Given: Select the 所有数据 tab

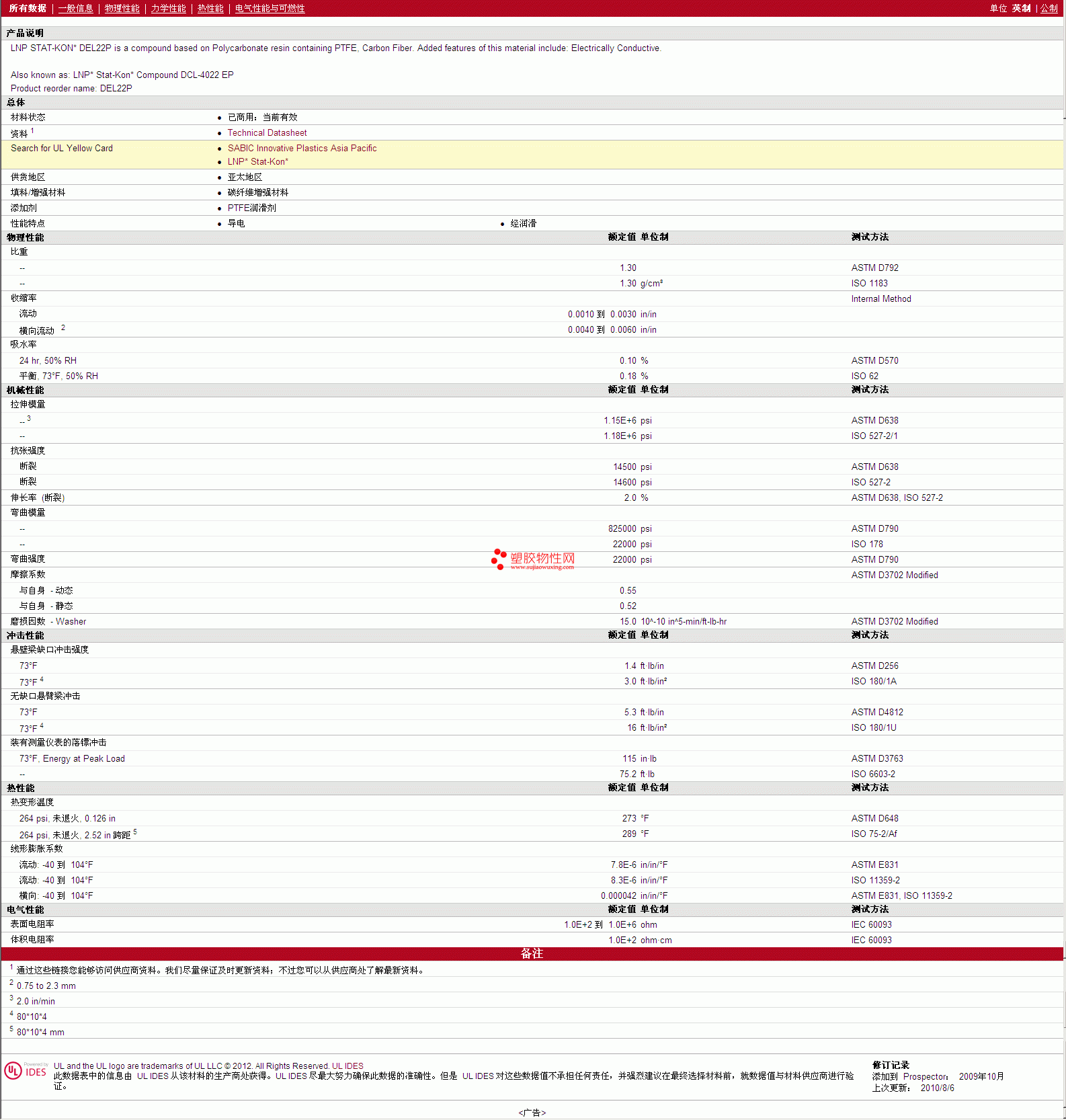Looking at the screenshot, I should click(x=28, y=9).
